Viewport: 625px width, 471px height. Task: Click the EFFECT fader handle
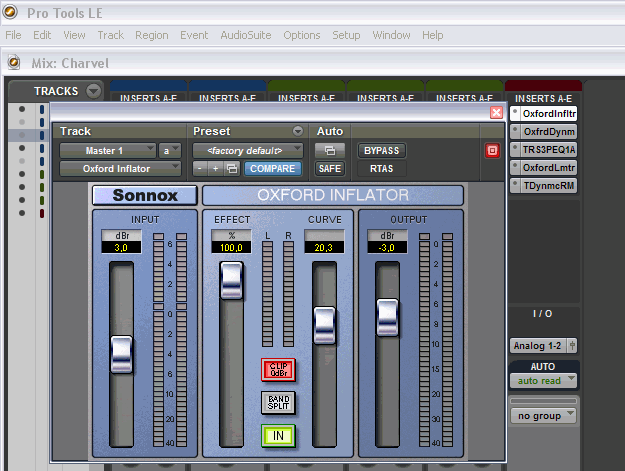(x=231, y=281)
